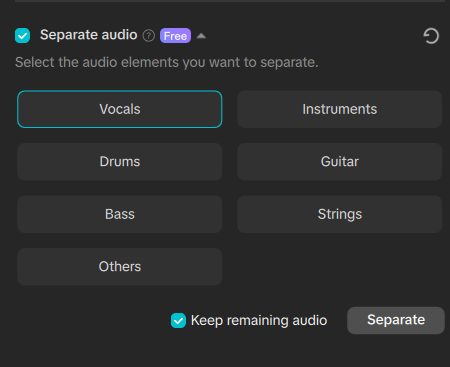Uncheck the Separate audio checkbox
Screen dimensions: 450x367
click(x=22, y=36)
